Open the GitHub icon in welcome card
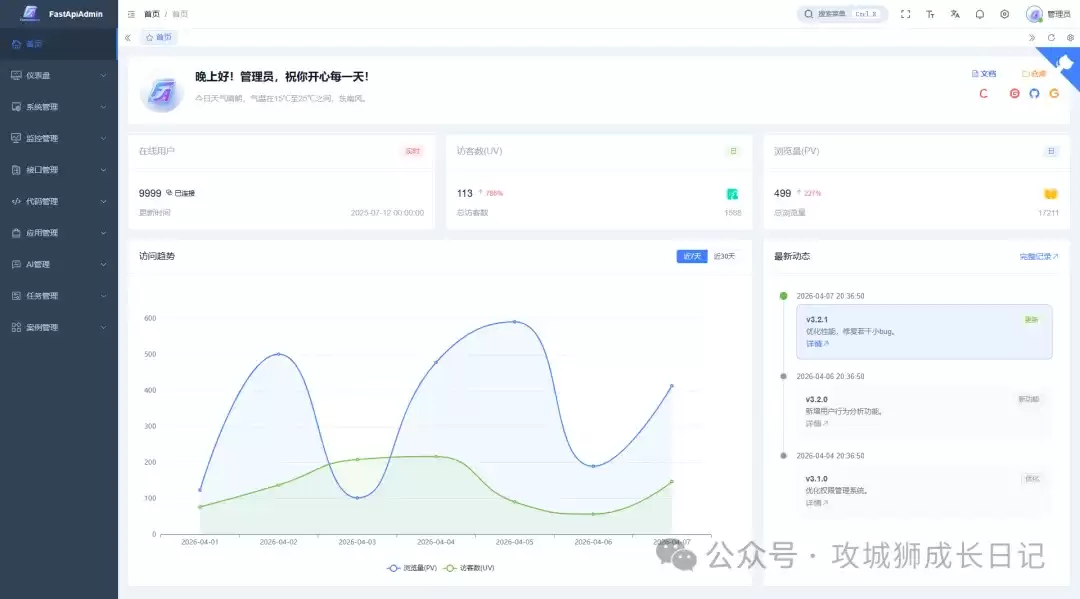 click(x=1034, y=93)
